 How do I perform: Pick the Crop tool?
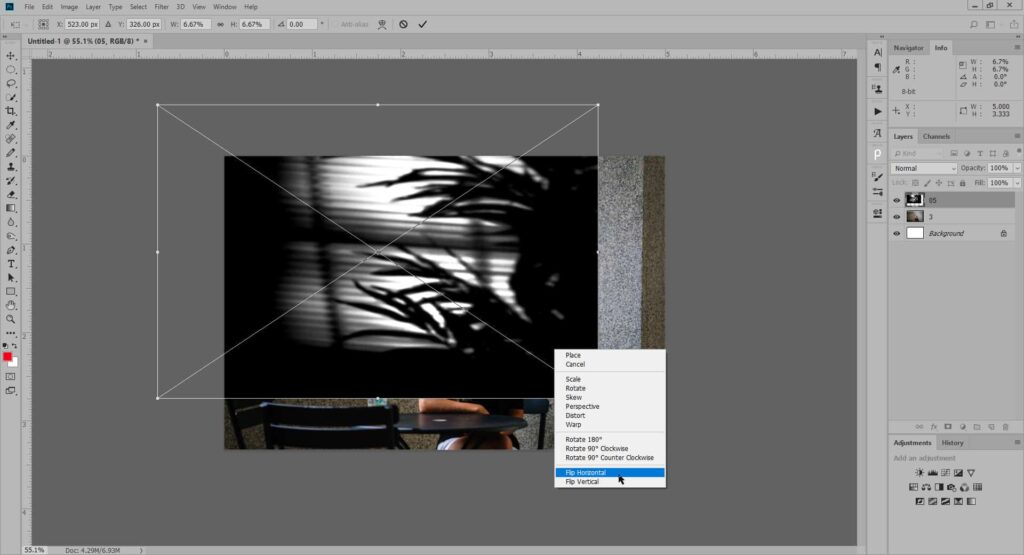11,111
